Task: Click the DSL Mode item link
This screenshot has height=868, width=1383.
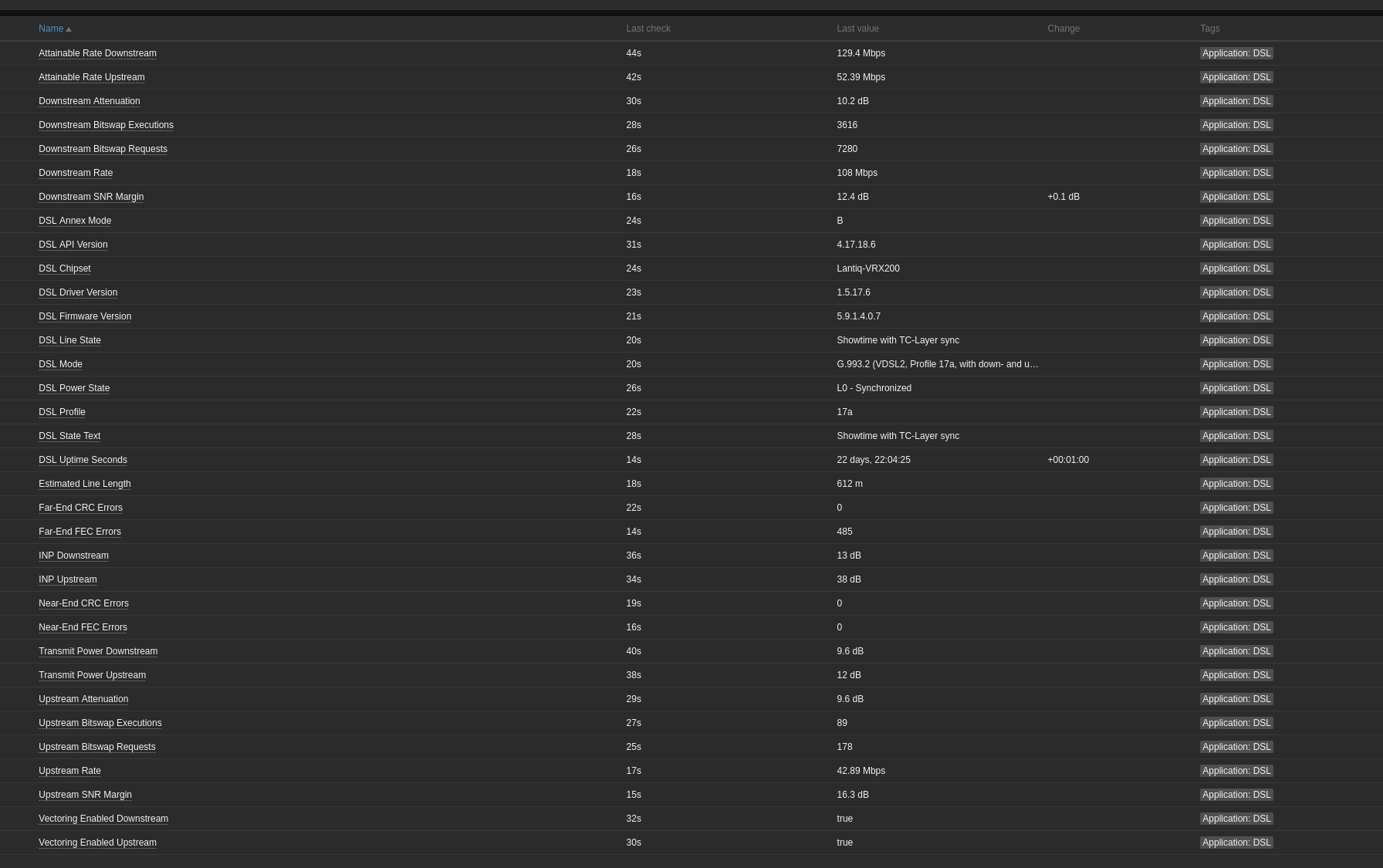Action: [60, 364]
